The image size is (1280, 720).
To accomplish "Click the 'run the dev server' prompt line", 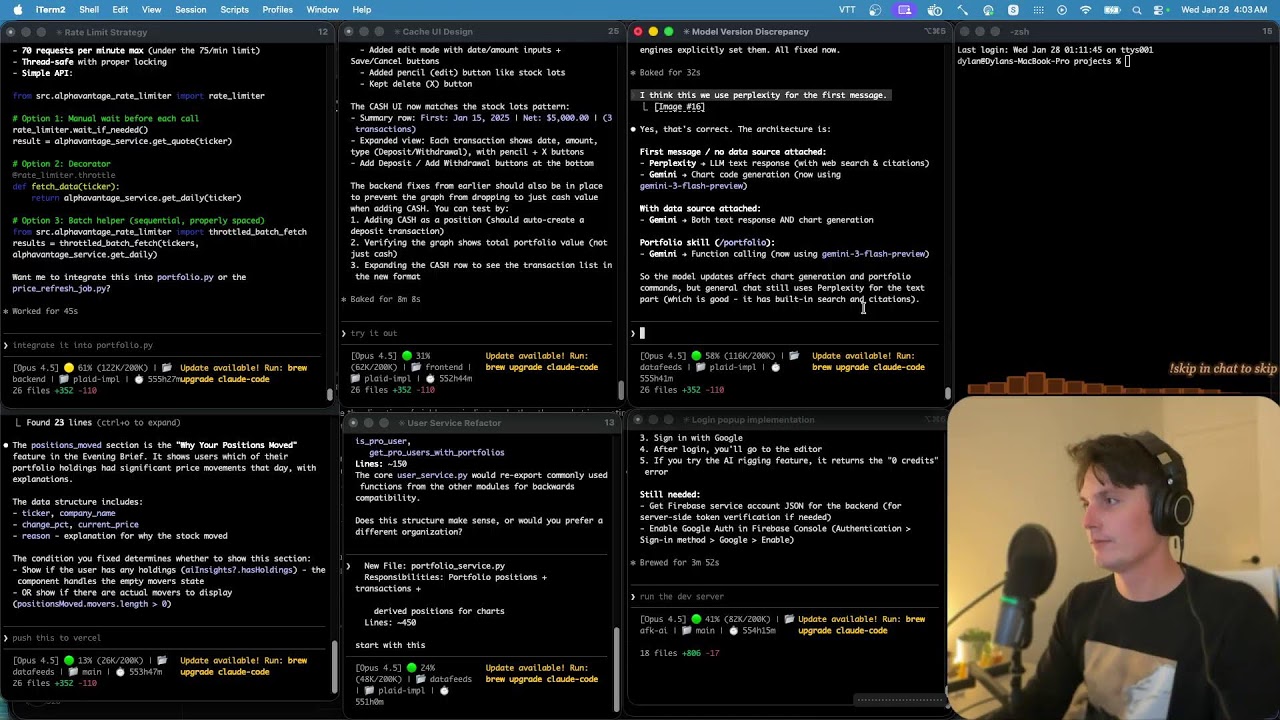I will coord(682,597).
